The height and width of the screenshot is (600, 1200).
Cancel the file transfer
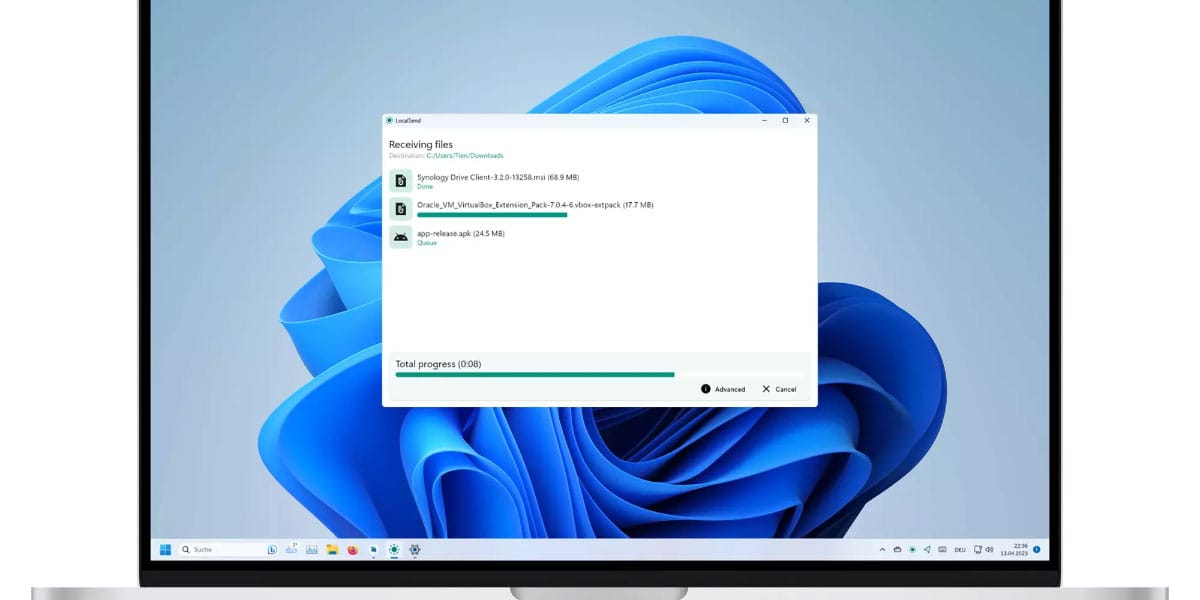[780, 389]
